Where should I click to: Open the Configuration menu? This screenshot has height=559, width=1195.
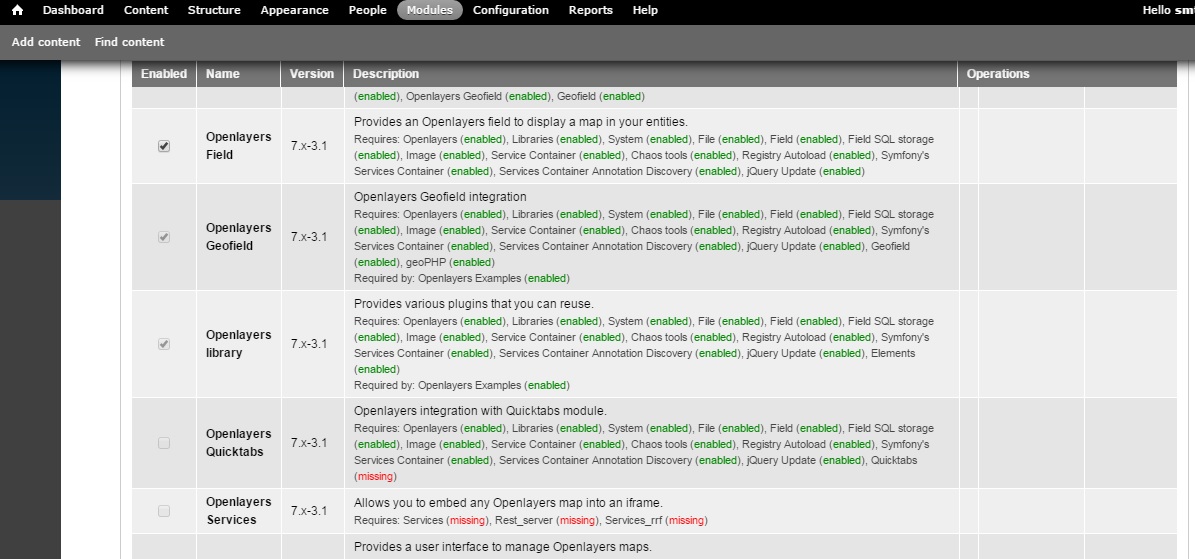511,10
